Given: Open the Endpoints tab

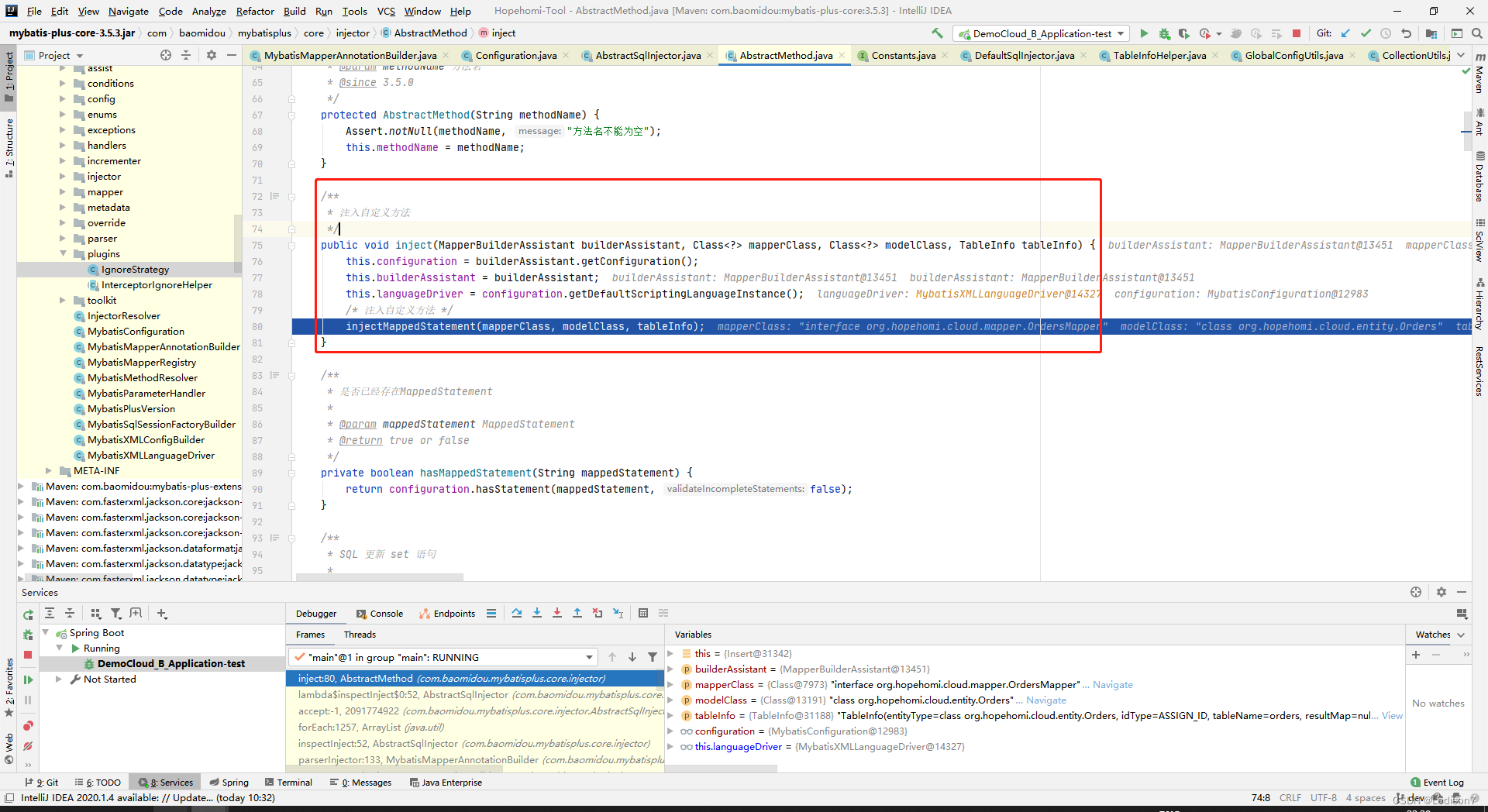Looking at the screenshot, I should 447,613.
